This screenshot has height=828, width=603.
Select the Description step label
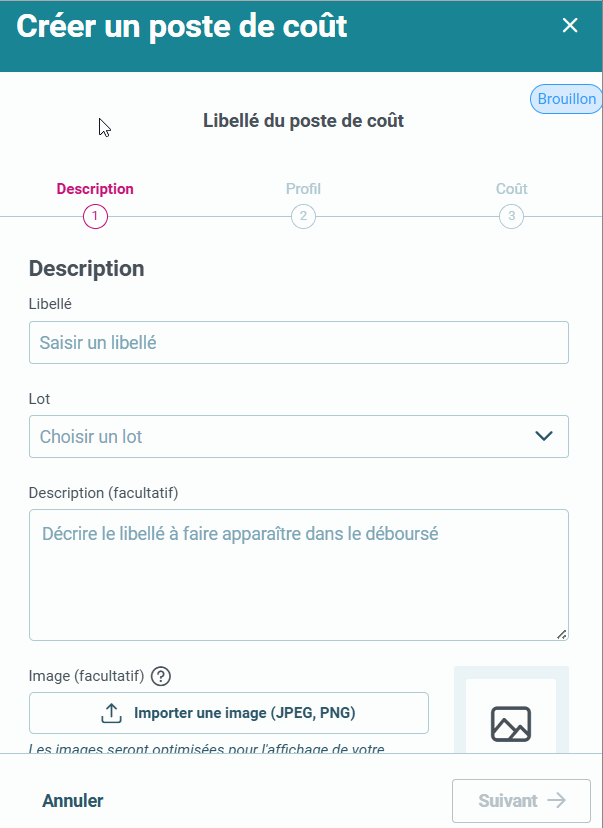point(95,189)
